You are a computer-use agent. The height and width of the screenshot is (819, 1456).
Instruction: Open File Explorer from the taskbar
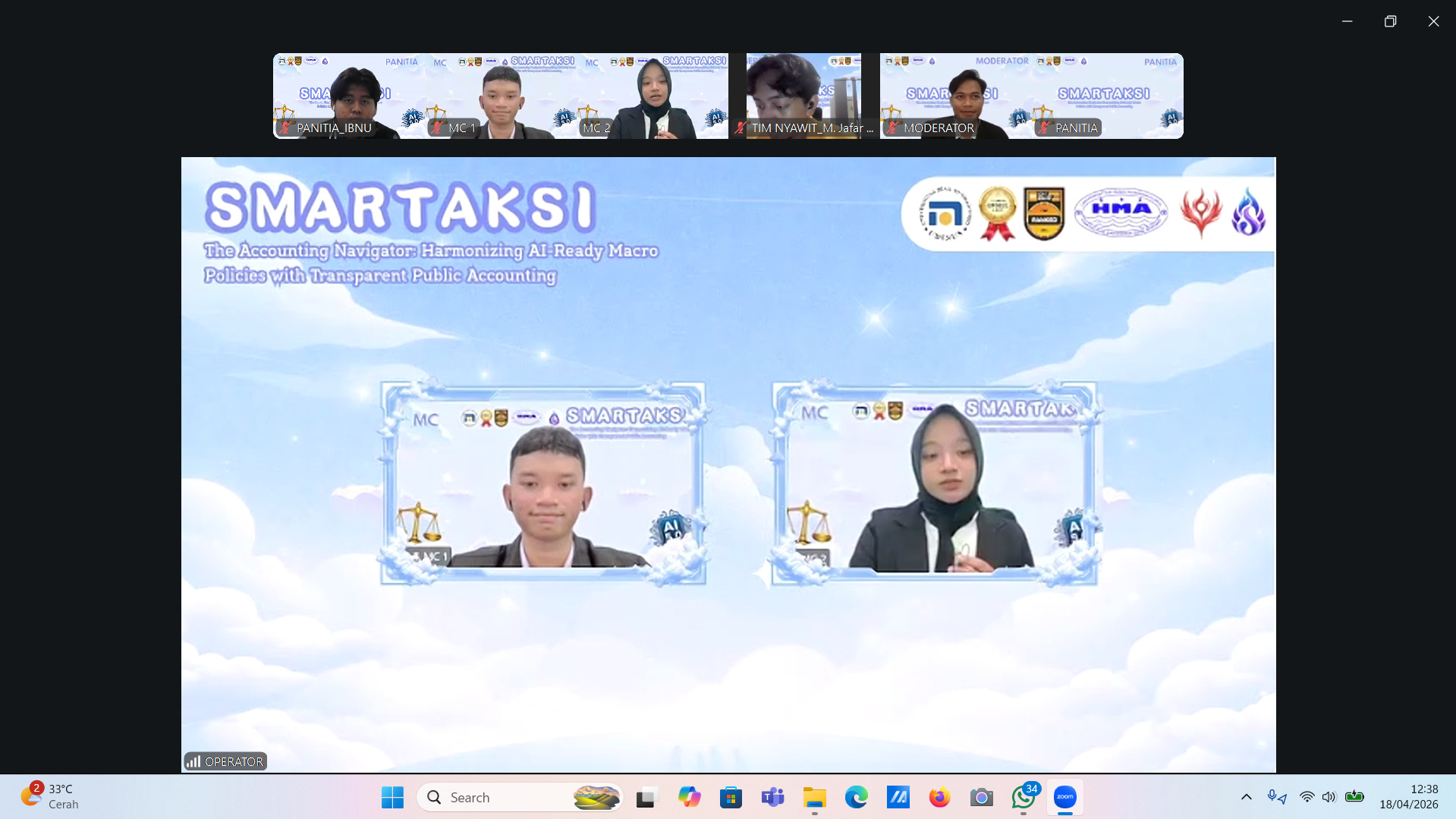point(814,798)
